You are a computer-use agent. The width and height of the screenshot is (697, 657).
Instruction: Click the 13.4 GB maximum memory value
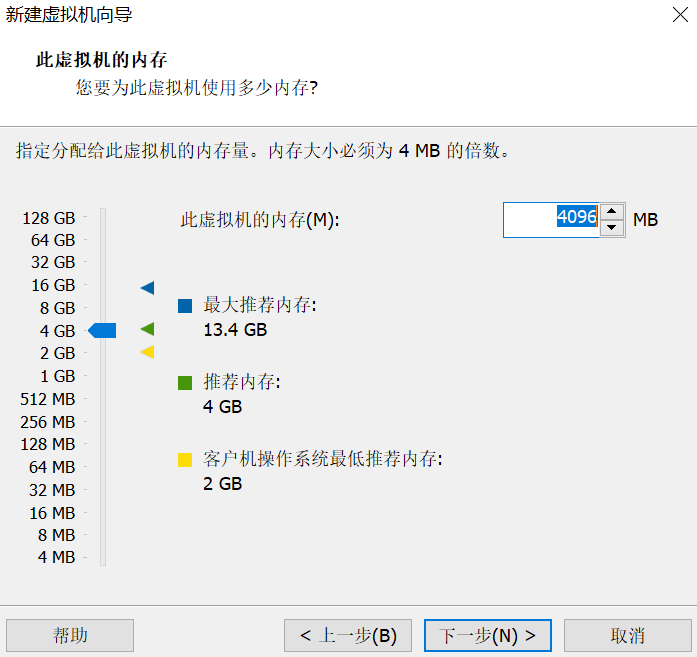[235, 330]
